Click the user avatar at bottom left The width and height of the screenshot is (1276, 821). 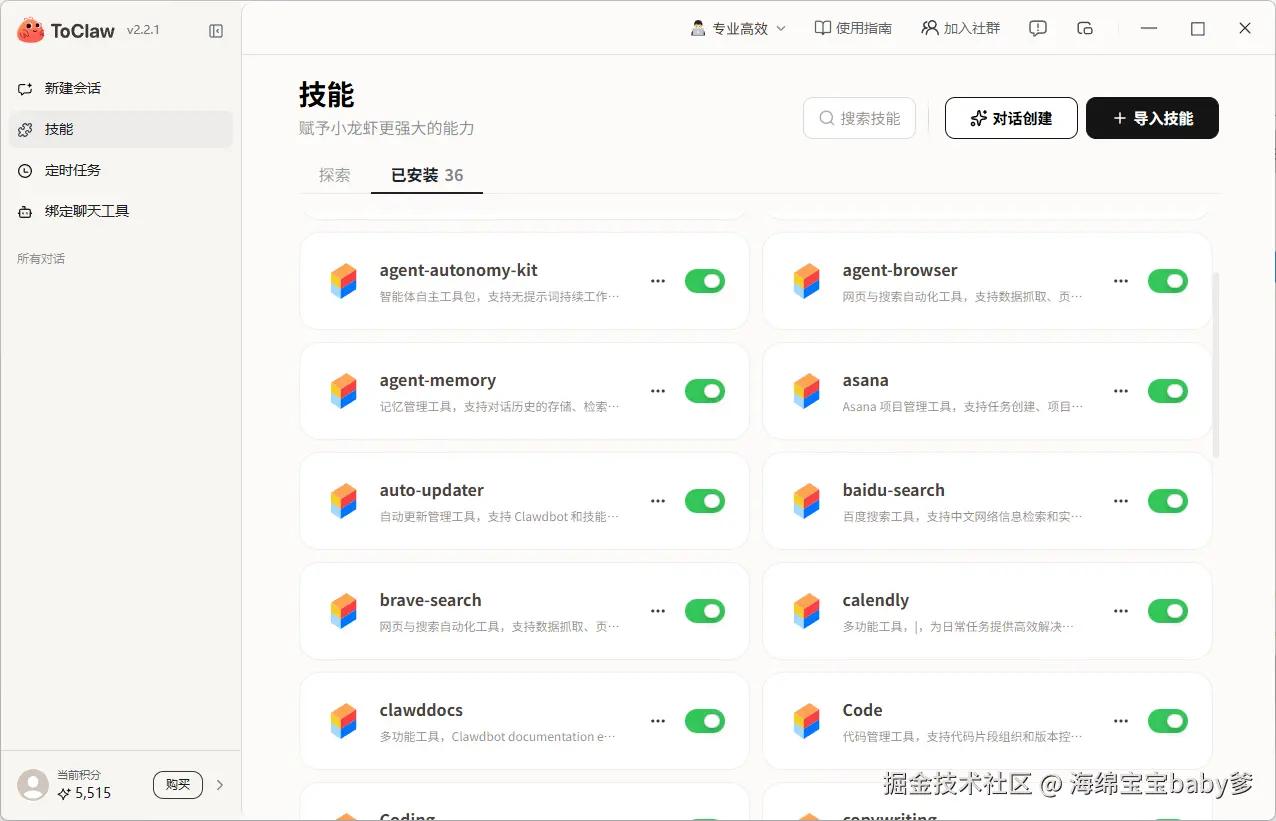click(33, 785)
